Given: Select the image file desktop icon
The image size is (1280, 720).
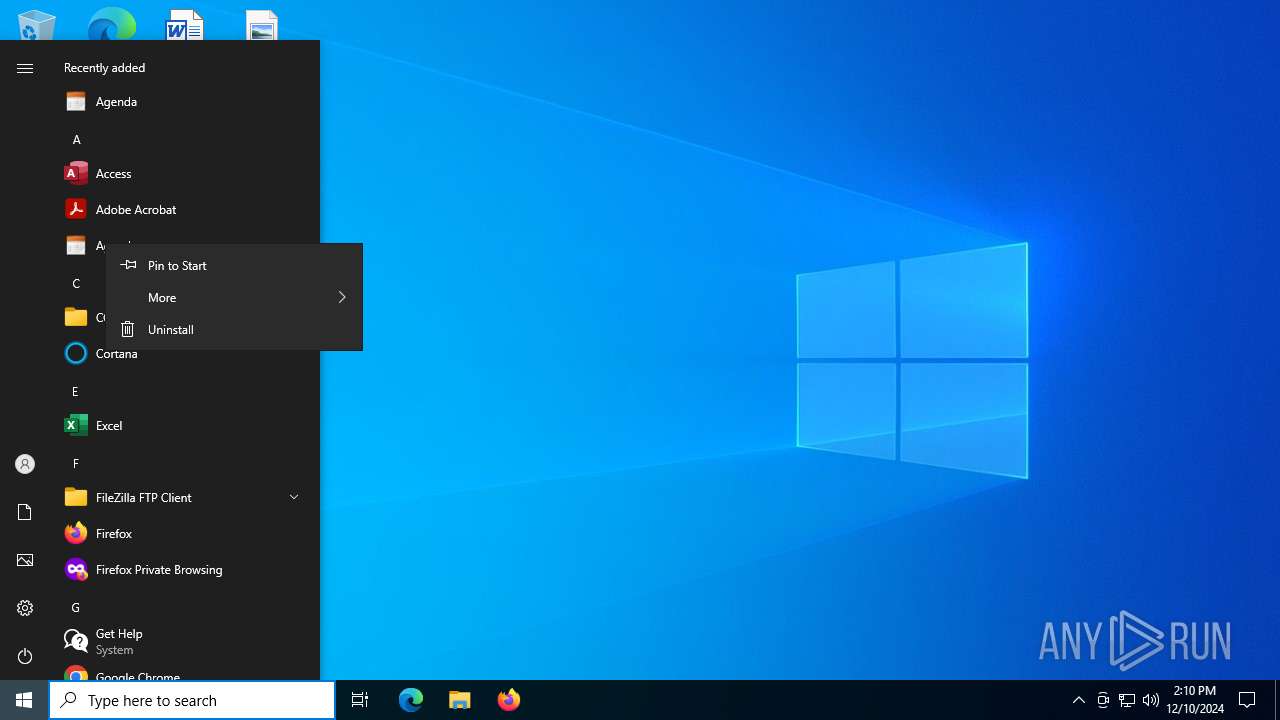Looking at the screenshot, I should (261, 25).
